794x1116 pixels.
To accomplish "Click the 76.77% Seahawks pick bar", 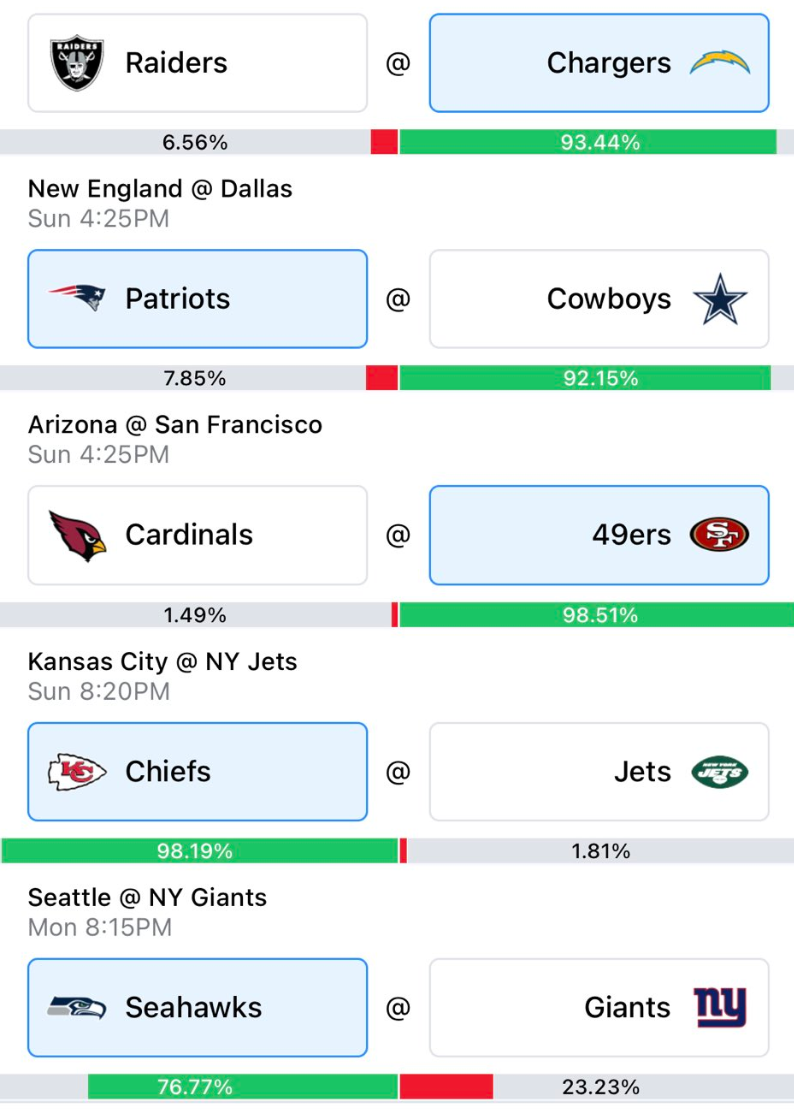I will tap(243, 1087).
